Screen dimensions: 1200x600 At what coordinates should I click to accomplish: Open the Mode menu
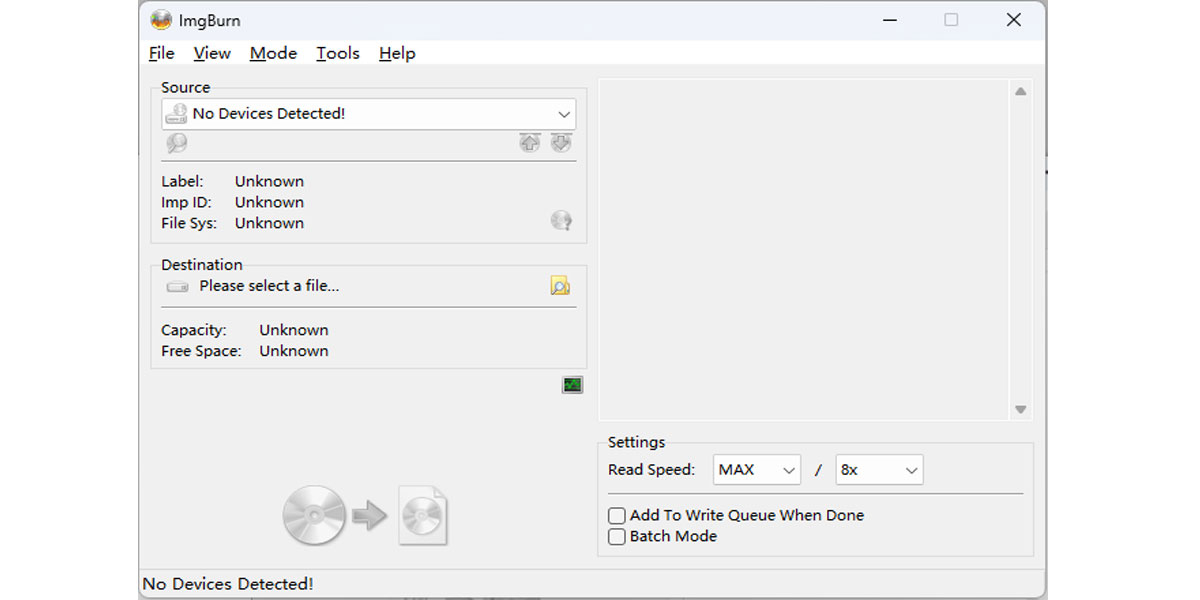pyautogui.click(x=273, y=54)
